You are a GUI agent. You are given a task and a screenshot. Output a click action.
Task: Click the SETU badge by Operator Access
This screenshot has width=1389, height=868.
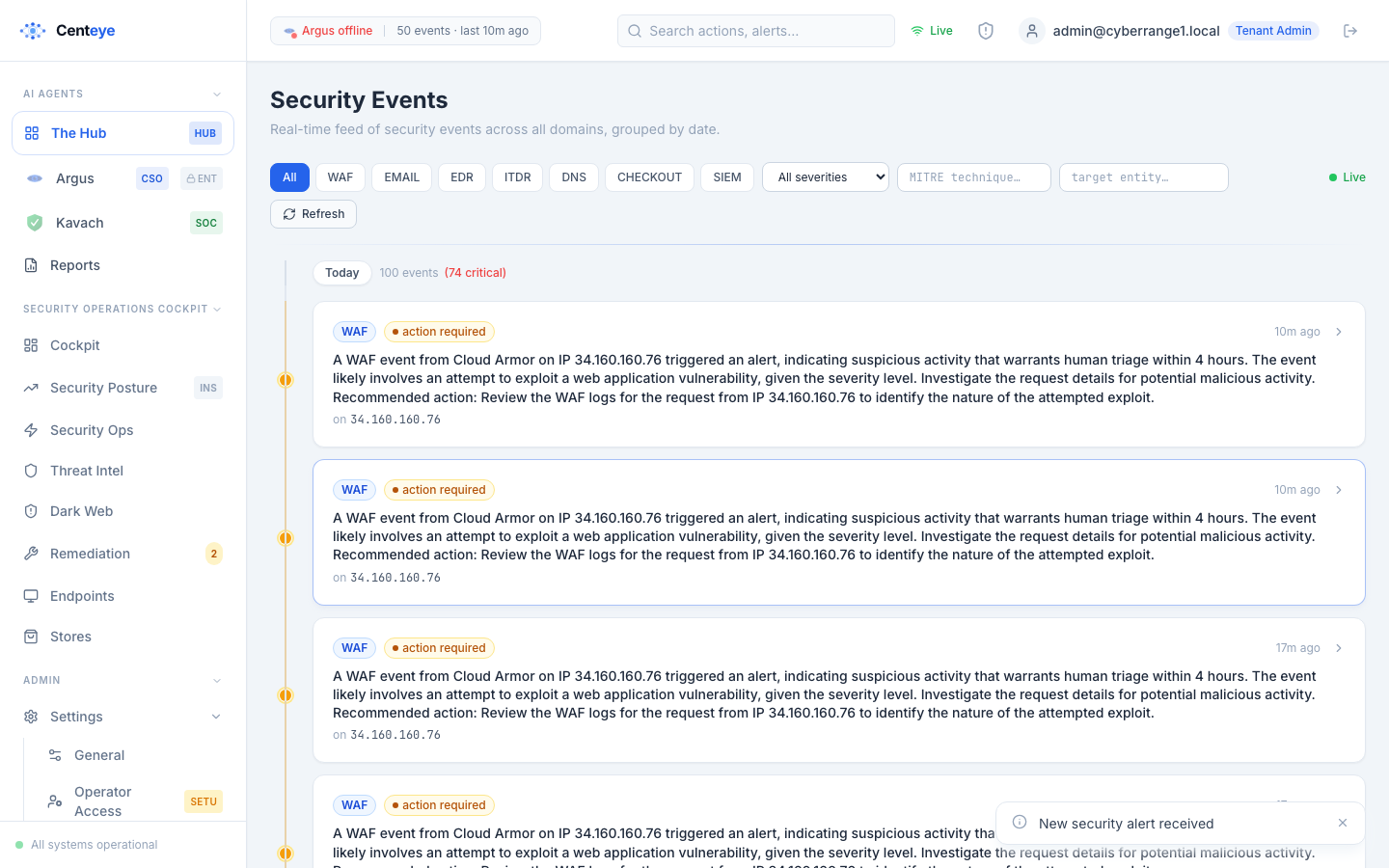coord(204,801)
